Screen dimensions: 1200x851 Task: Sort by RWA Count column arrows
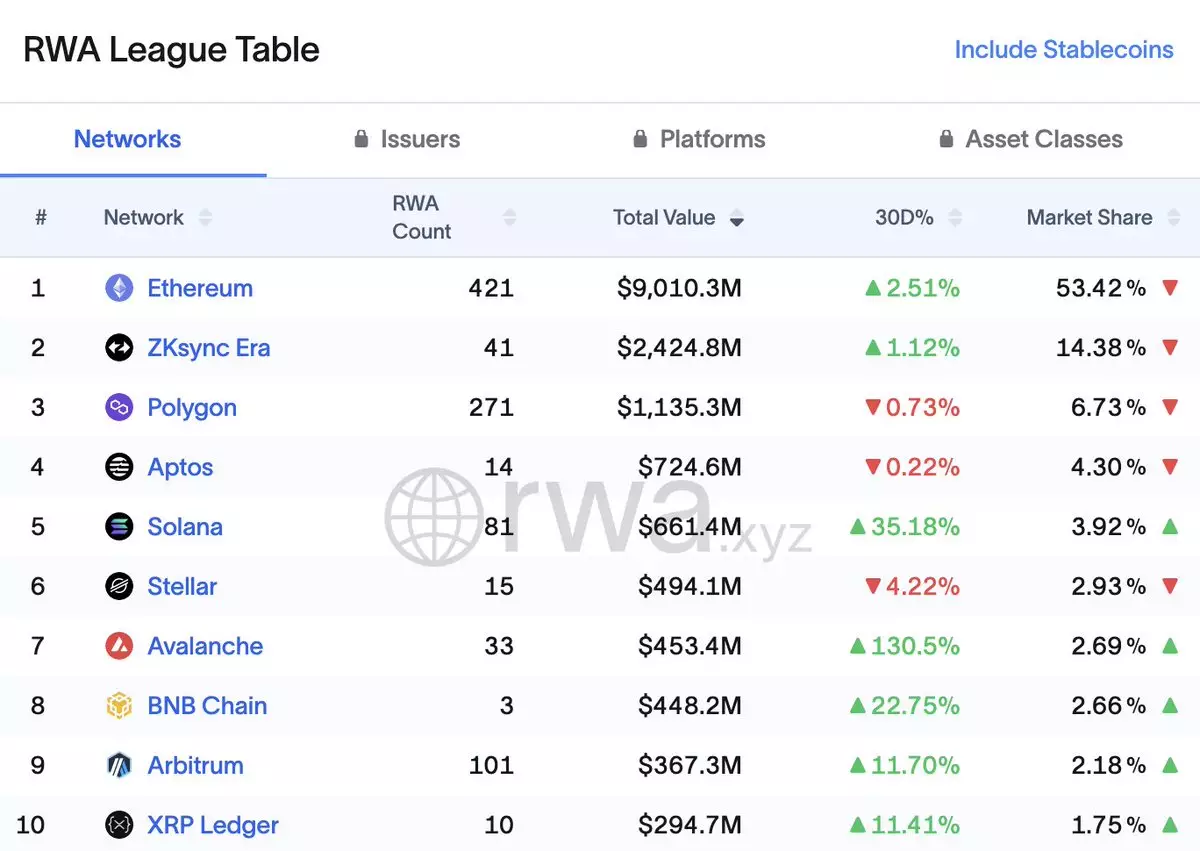[x=509, y=218]
